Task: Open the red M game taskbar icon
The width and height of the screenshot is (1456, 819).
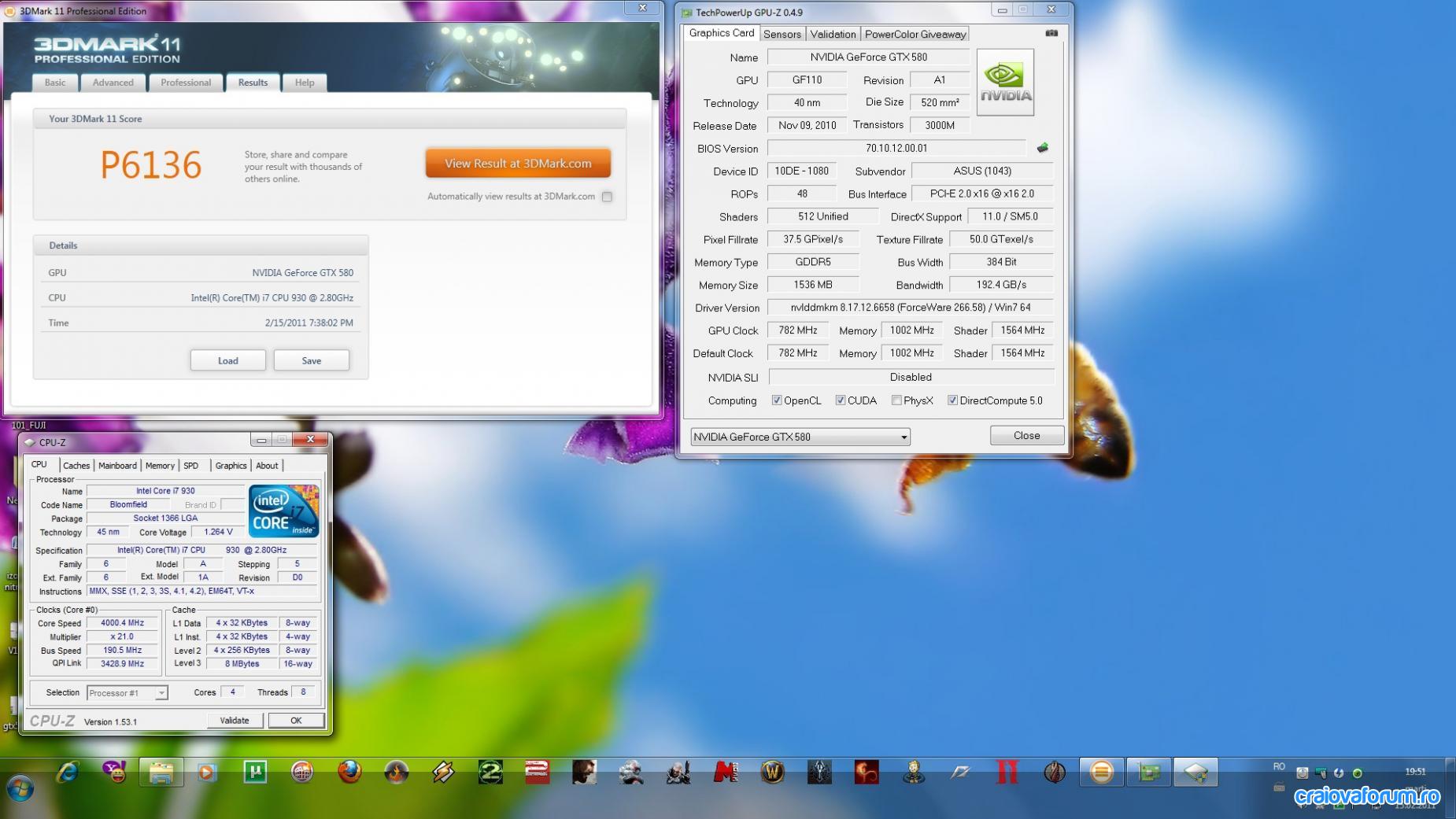Action: (726, 773)
